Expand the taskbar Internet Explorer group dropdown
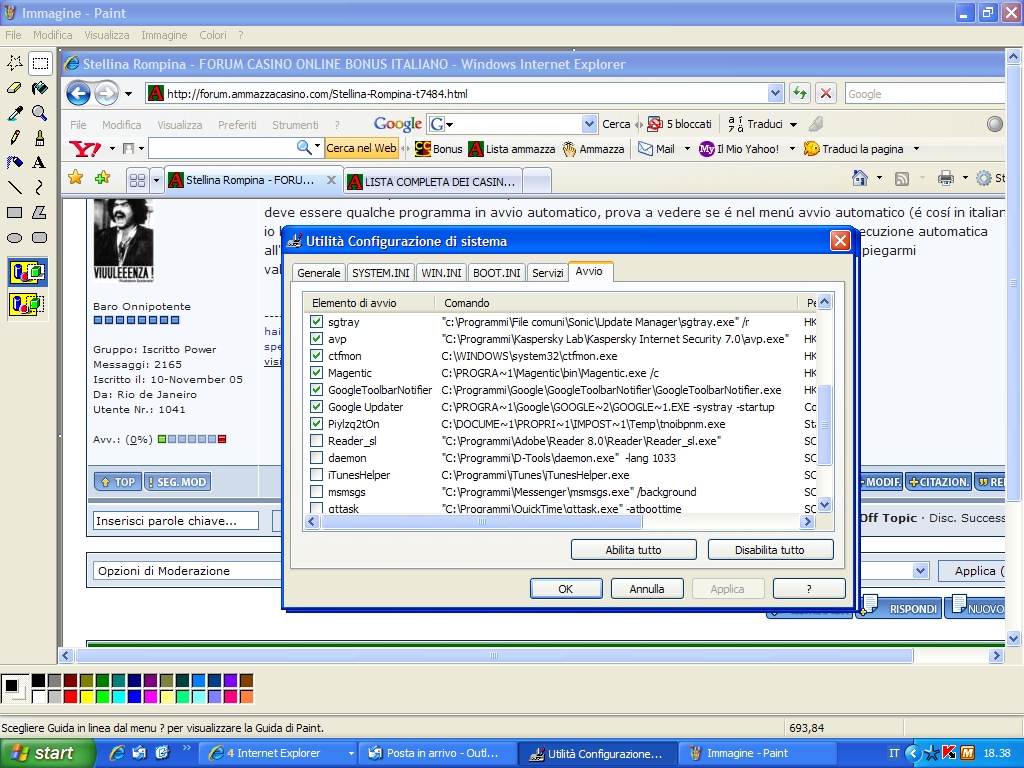The image size is (1024, 768). tap(351, 753)
